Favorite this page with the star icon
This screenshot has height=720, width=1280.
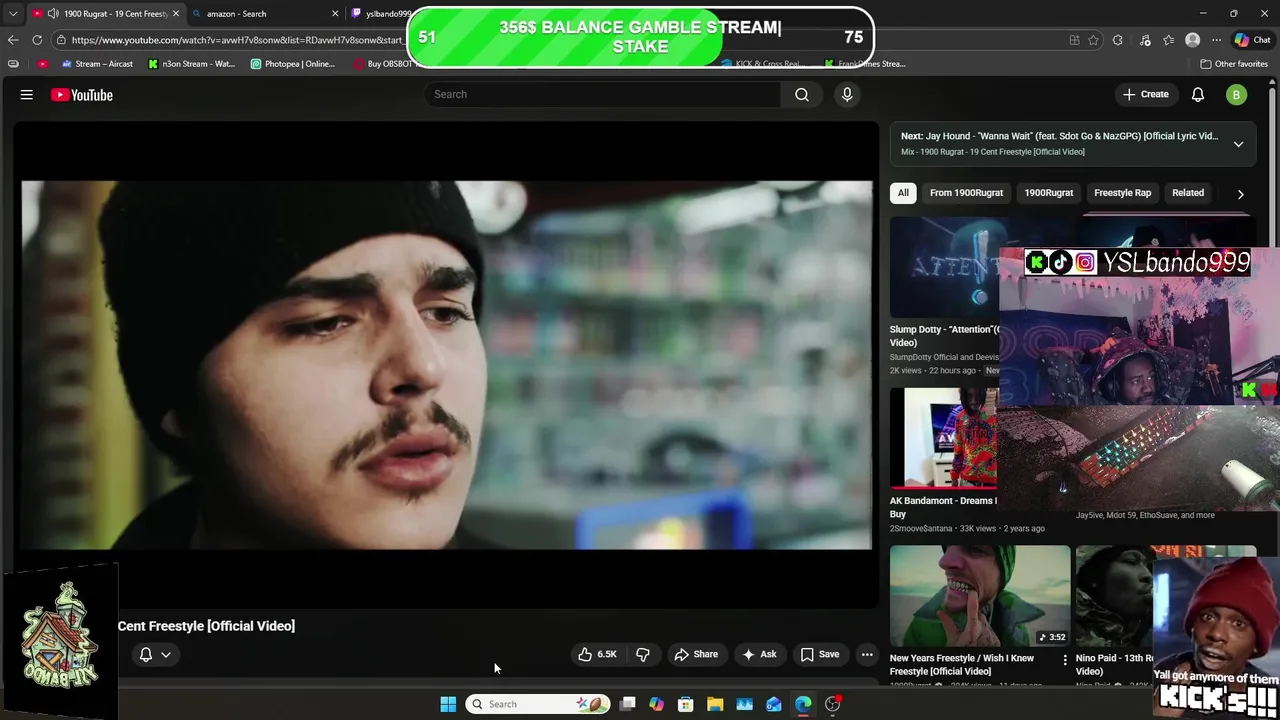pyautogui.click(x=1093, y=40)
